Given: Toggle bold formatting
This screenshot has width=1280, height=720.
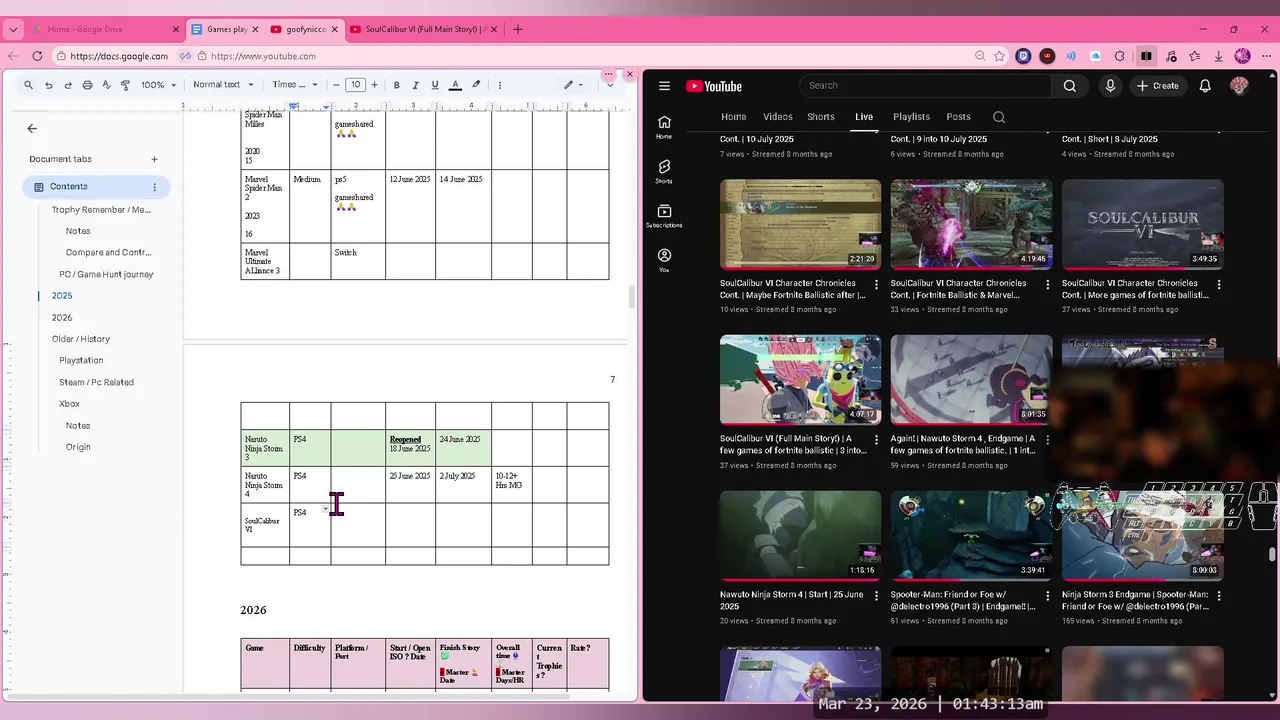Looking at the screenshot, I should click(x=396, y=85).
